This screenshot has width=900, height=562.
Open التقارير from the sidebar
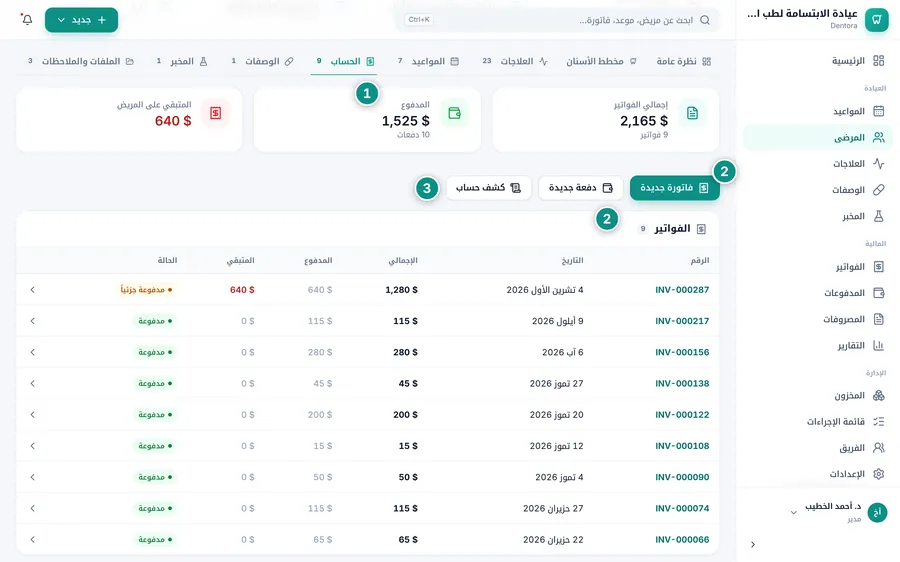click(x=818, y=345)
